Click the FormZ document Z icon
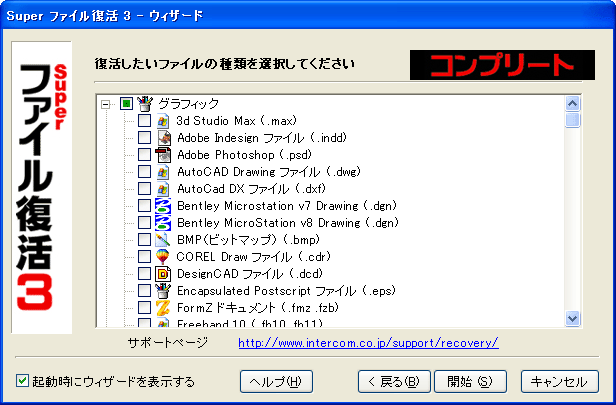Viewport: 616px width, 405px height. (x=163, y=308)
